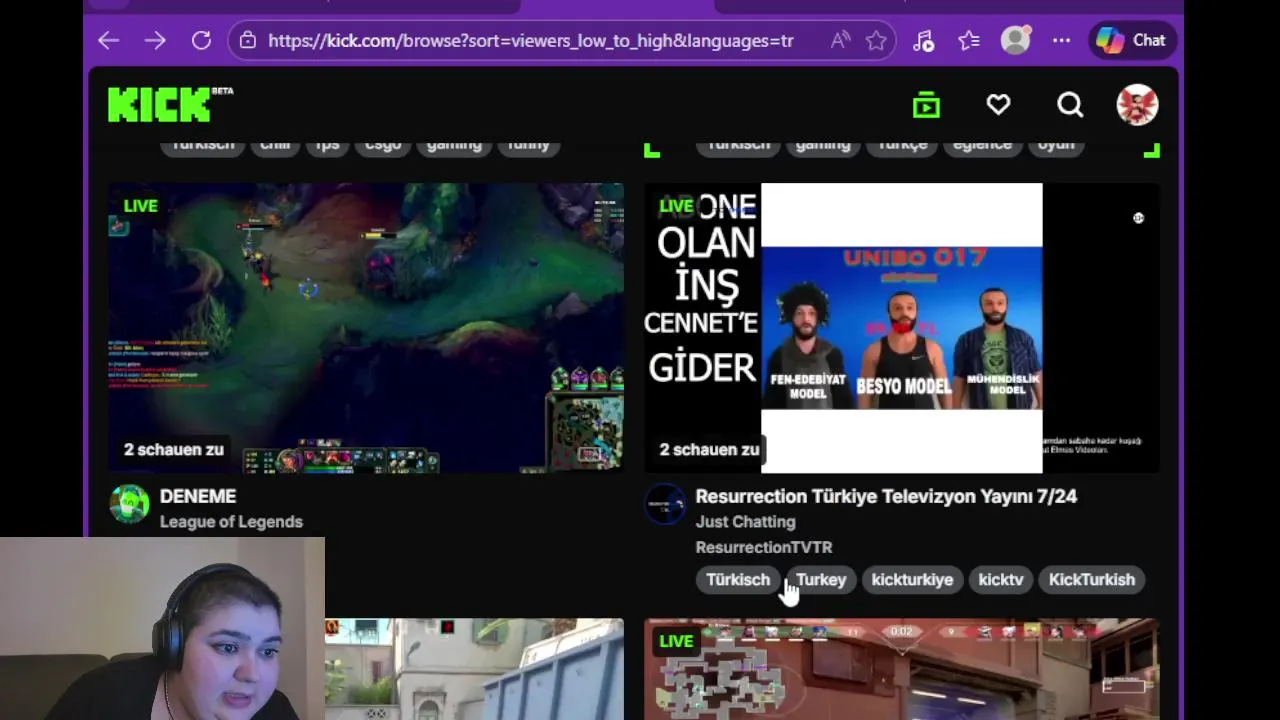Viewport: 1280px width, 720px height.
Task: Reload the Kick browse page
Action: pos(201,41)
